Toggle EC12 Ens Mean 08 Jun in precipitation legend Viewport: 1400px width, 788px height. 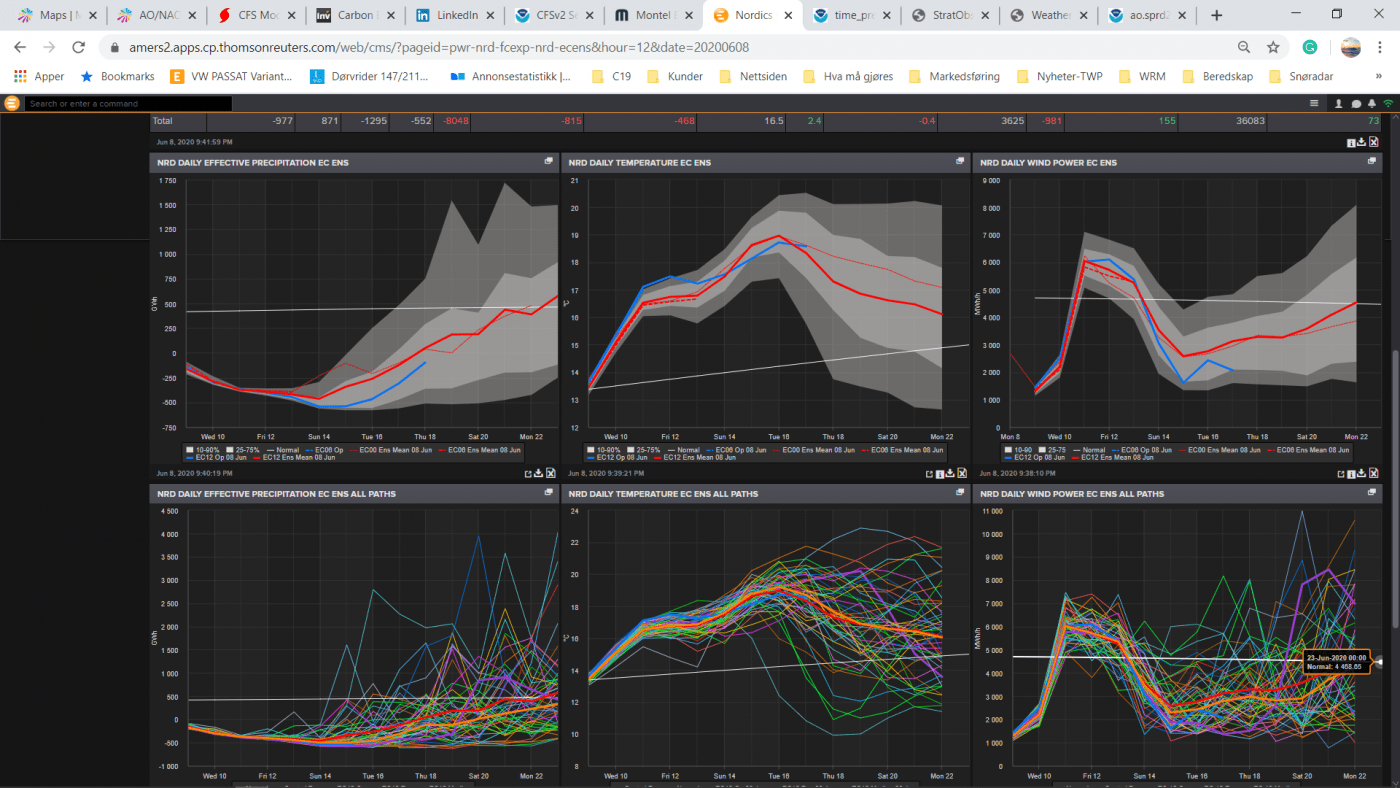click(294, 457)
